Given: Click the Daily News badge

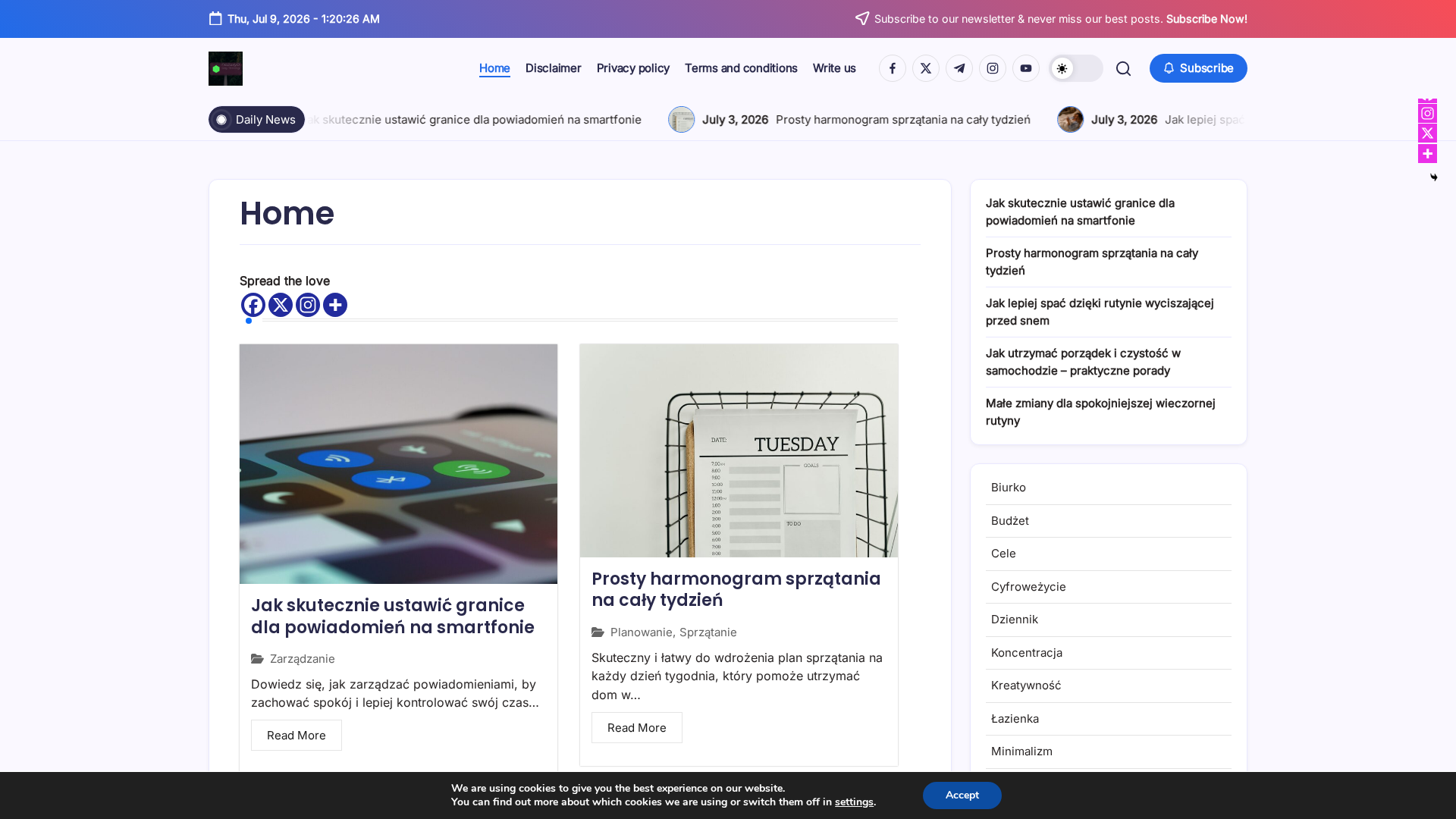Looking at the screenshot, I should [256, 119].
